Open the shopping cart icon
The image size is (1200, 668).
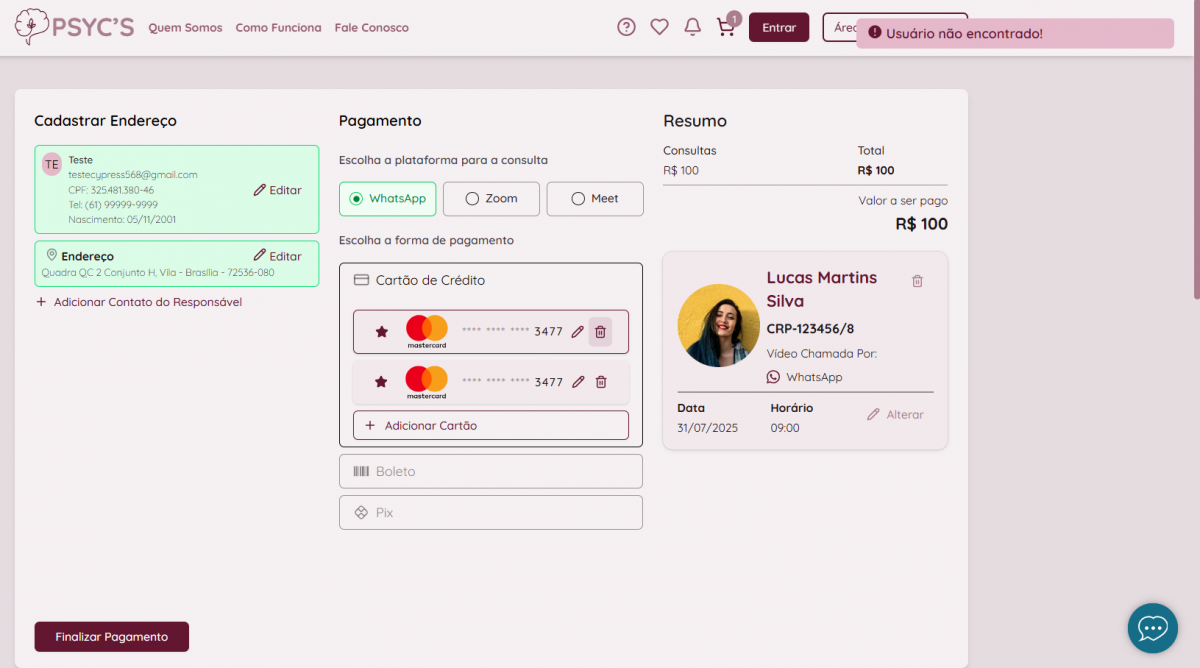[726, 27]
